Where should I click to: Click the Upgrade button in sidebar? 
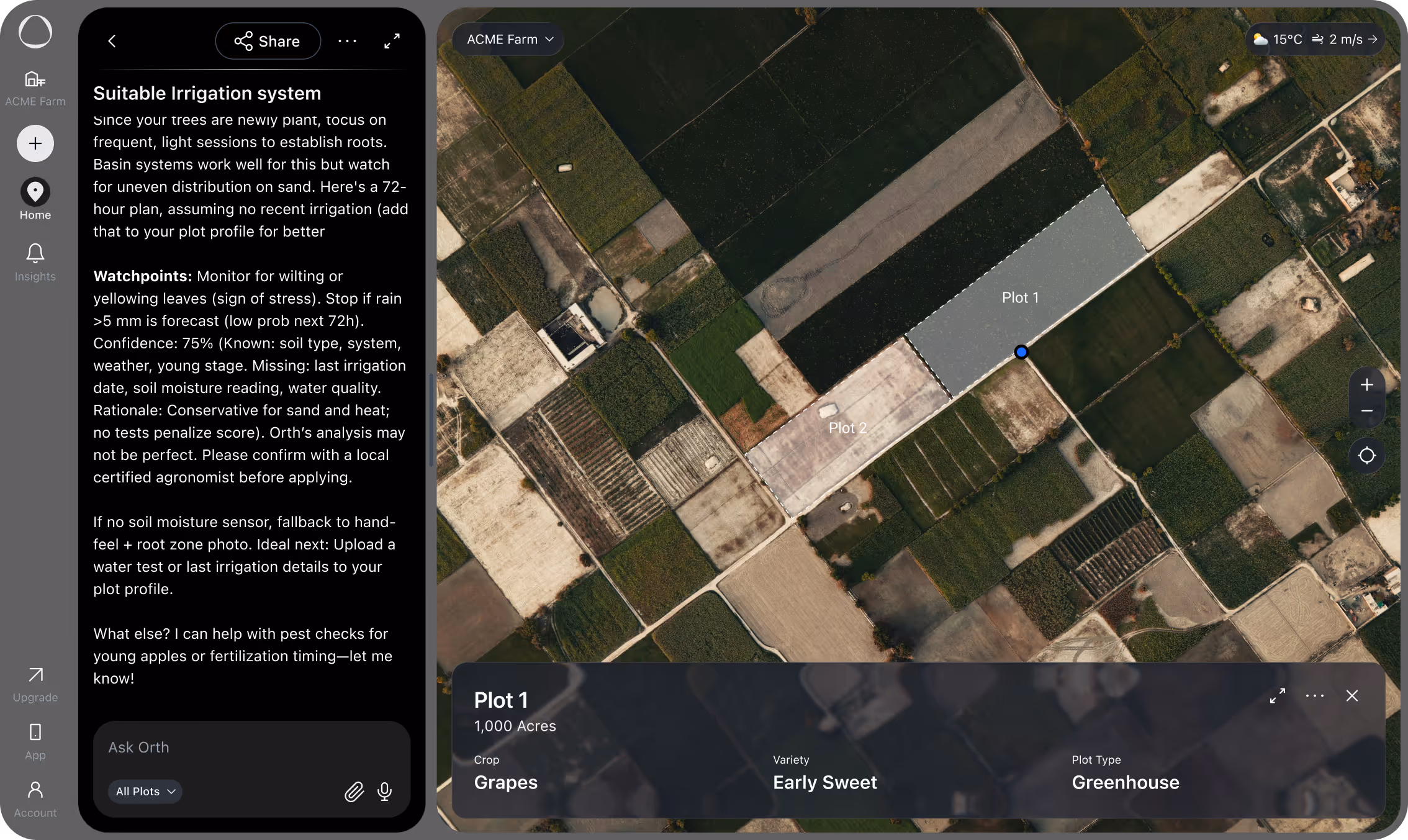(35, 684)
